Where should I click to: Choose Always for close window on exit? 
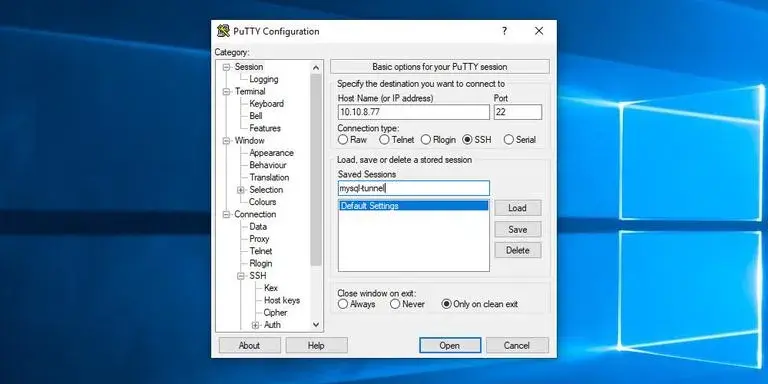click(x=343, y=304)
